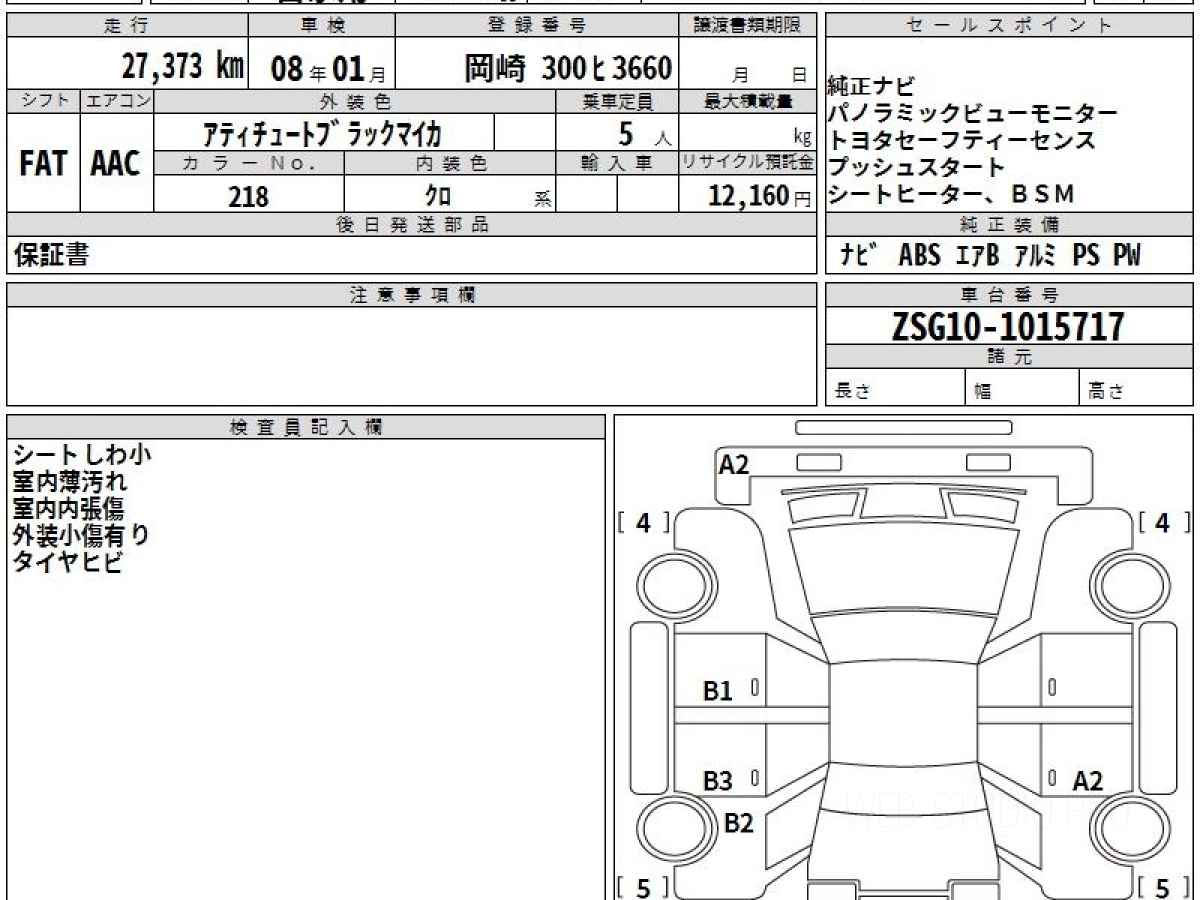
Task: Click the シフト header cell
Action: pyautogui.click(x=44, y=101)
